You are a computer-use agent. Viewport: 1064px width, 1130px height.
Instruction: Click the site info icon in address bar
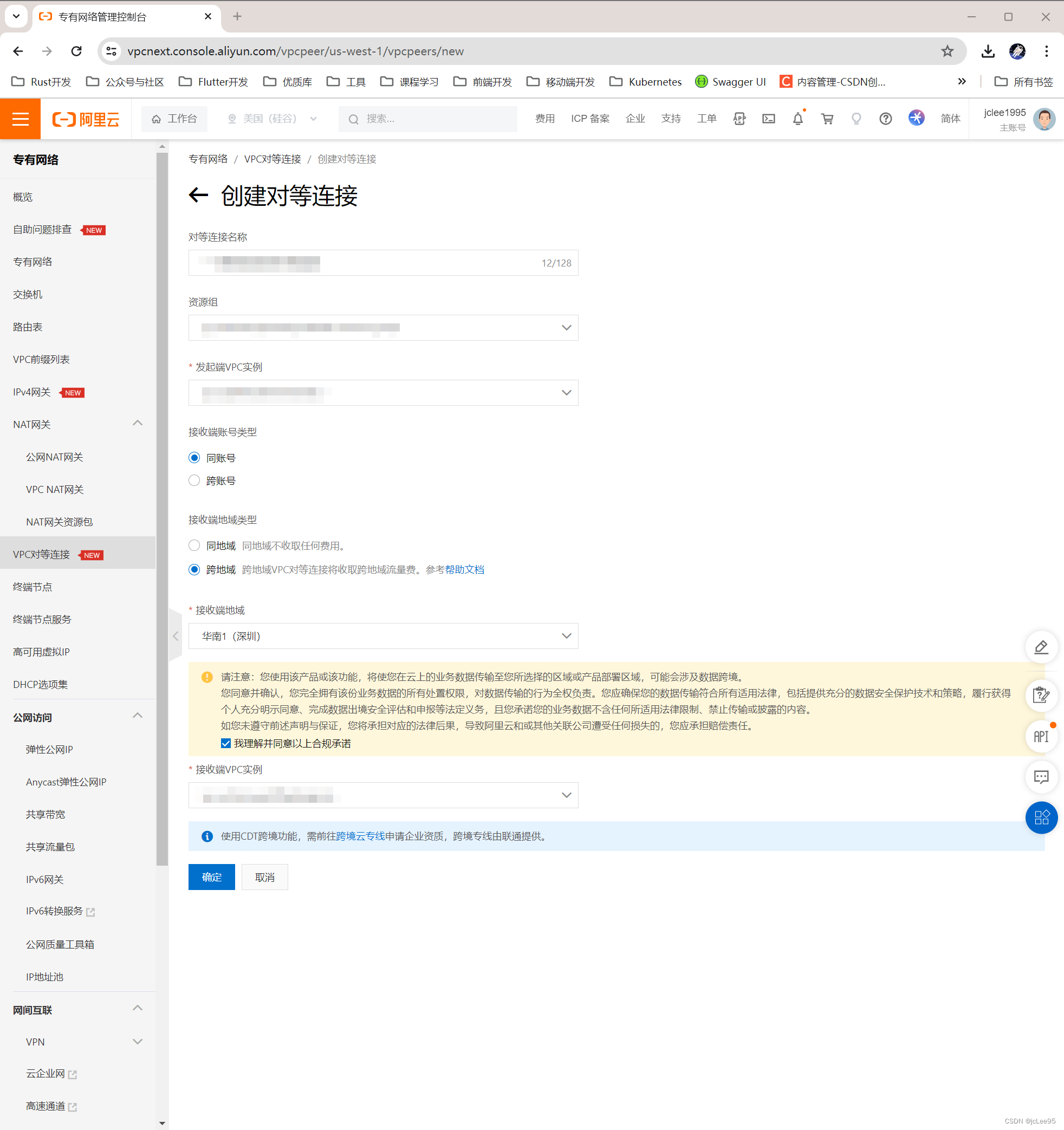112,51
